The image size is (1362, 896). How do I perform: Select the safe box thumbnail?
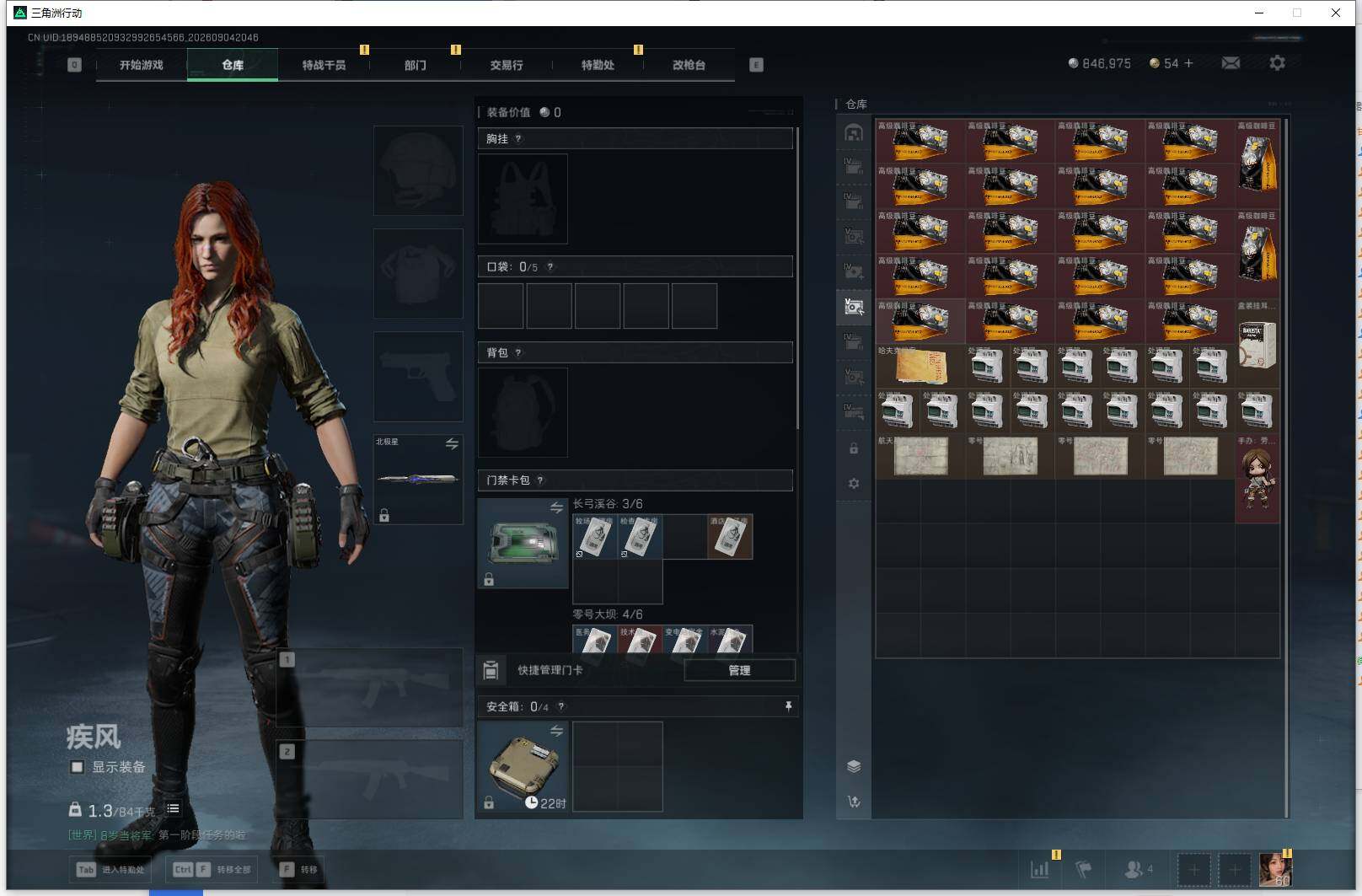[x=523, y=766]
